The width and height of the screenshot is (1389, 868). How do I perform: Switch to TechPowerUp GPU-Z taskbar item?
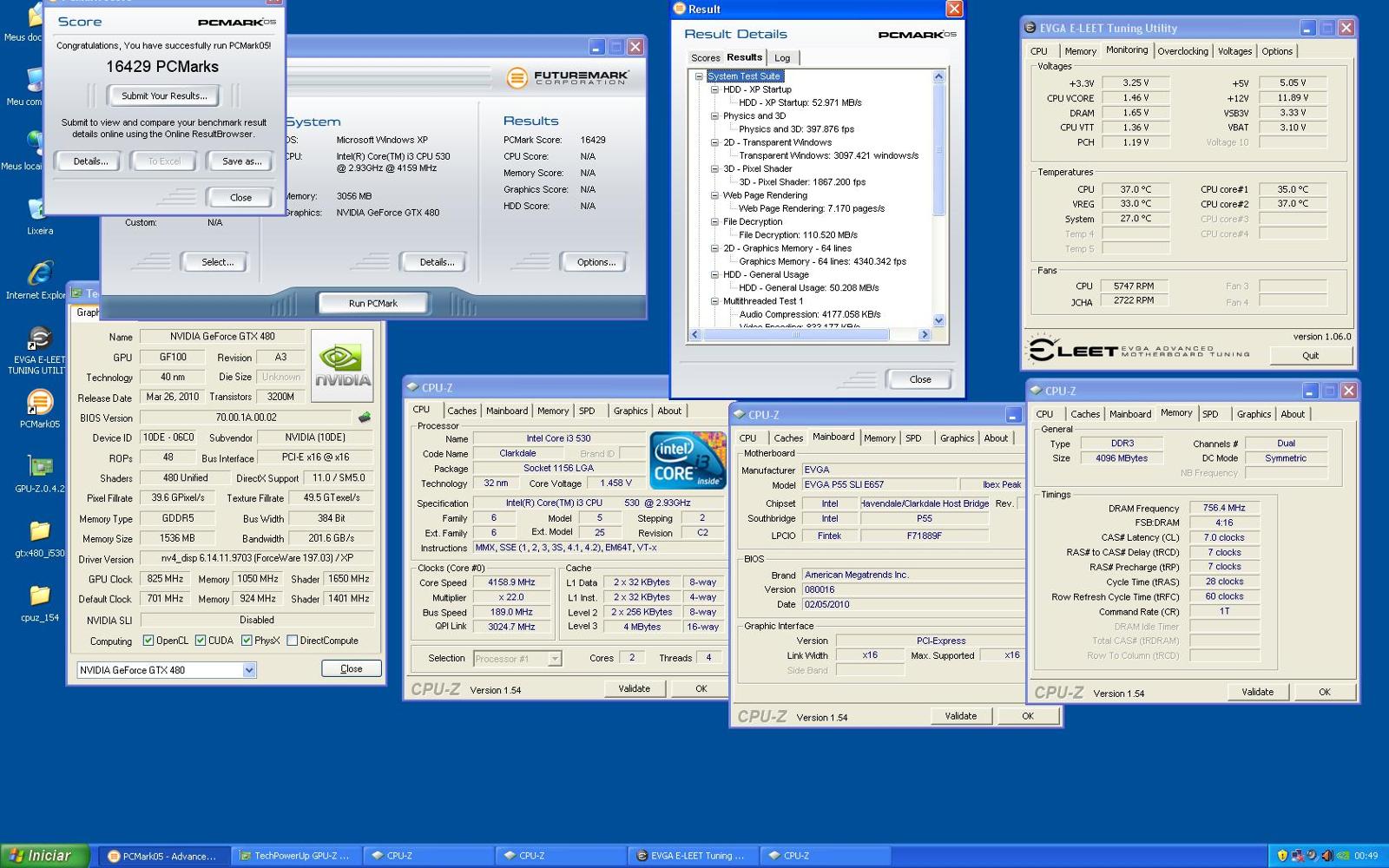(x=295, y=856)
